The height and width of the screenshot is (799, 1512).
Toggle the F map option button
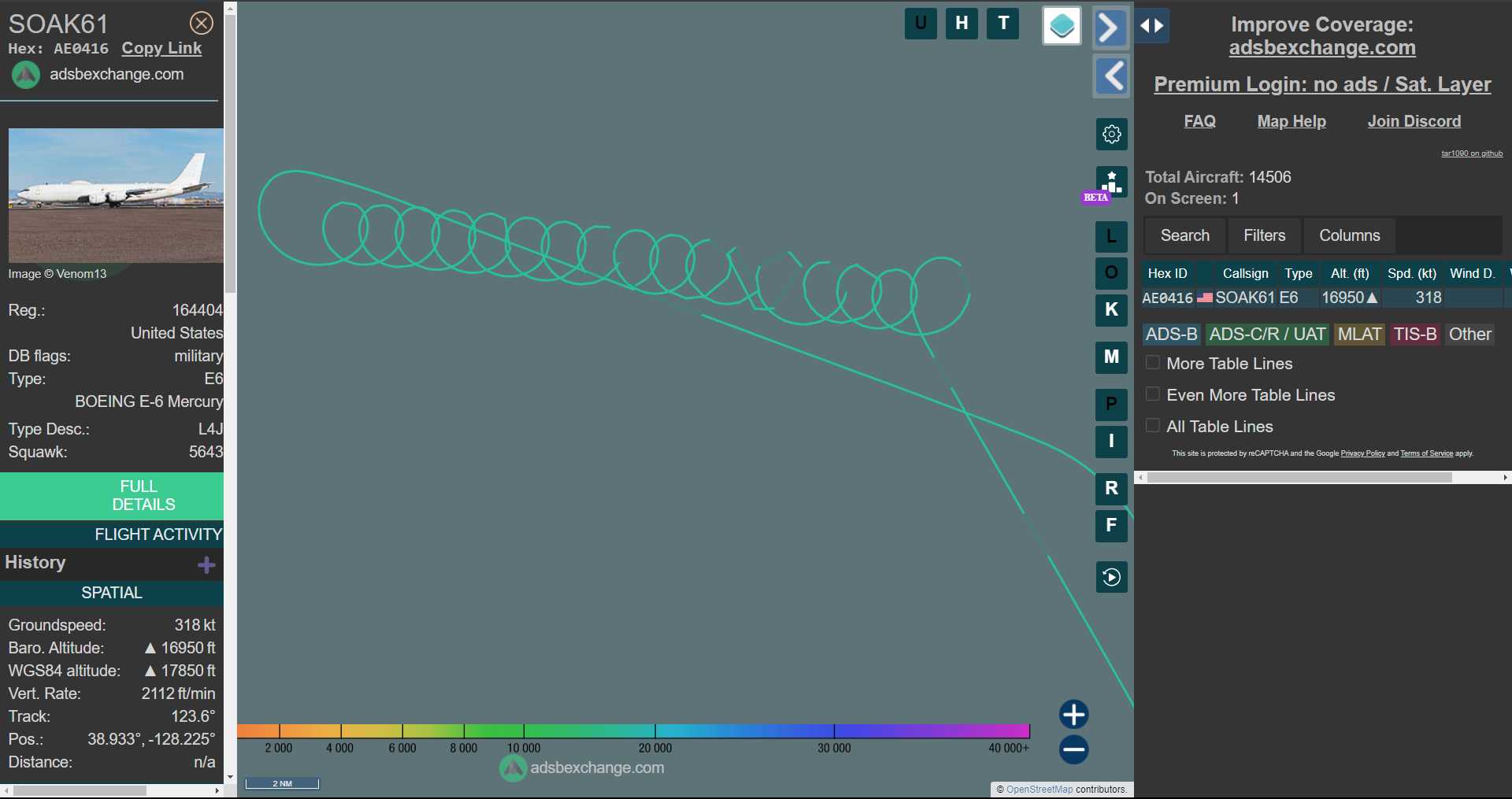(x=1111, y=525)
